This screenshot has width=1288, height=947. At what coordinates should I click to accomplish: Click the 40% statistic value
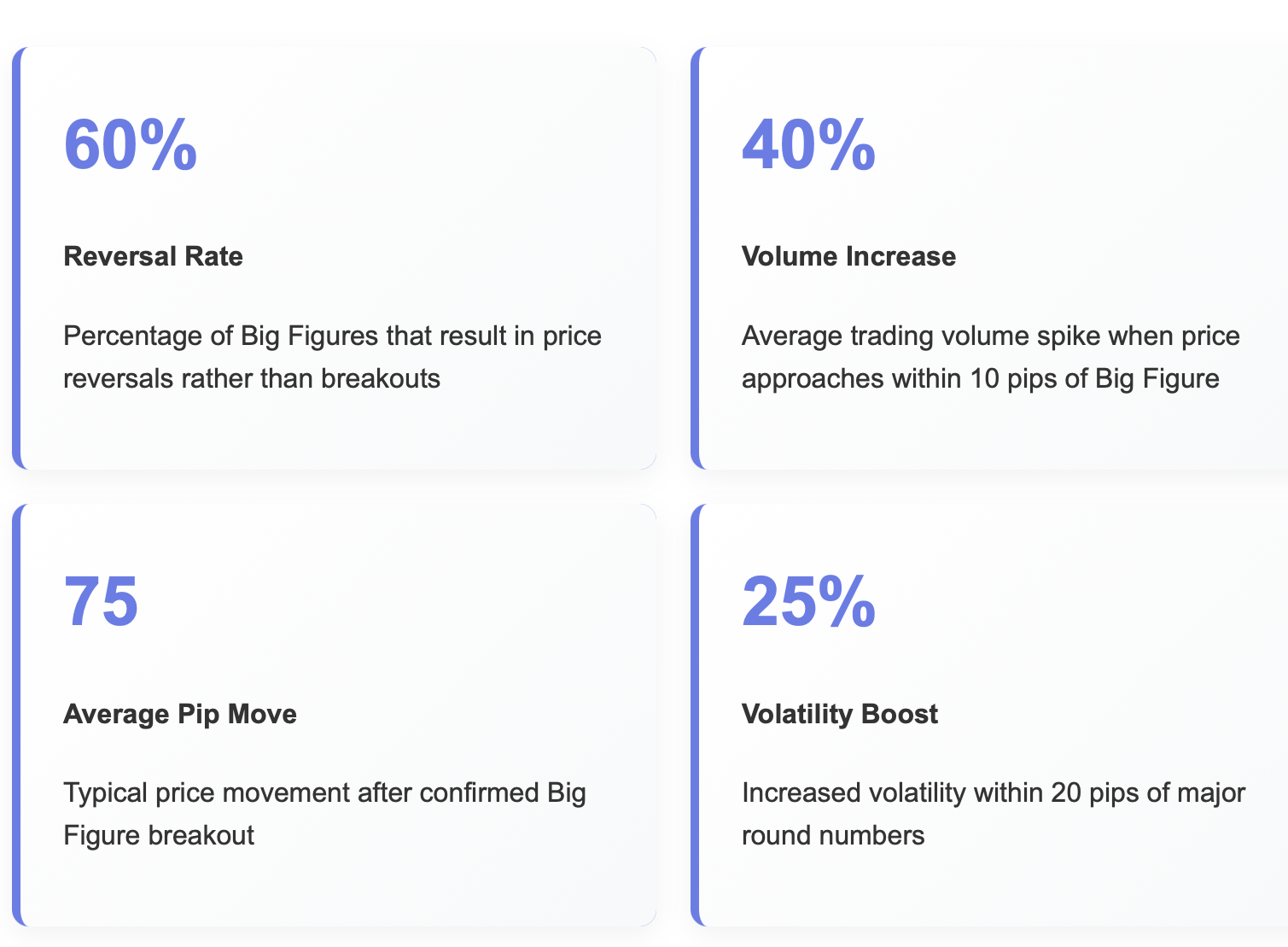808,144
